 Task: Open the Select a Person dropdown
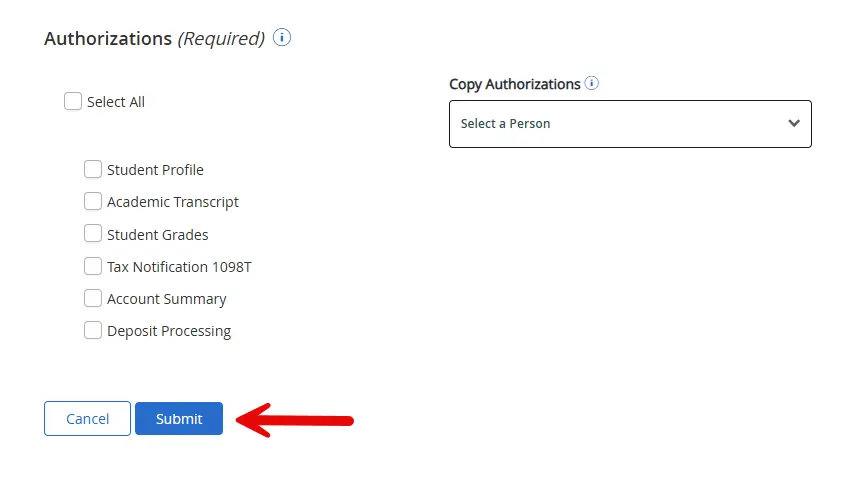click(x=629, y=124)
